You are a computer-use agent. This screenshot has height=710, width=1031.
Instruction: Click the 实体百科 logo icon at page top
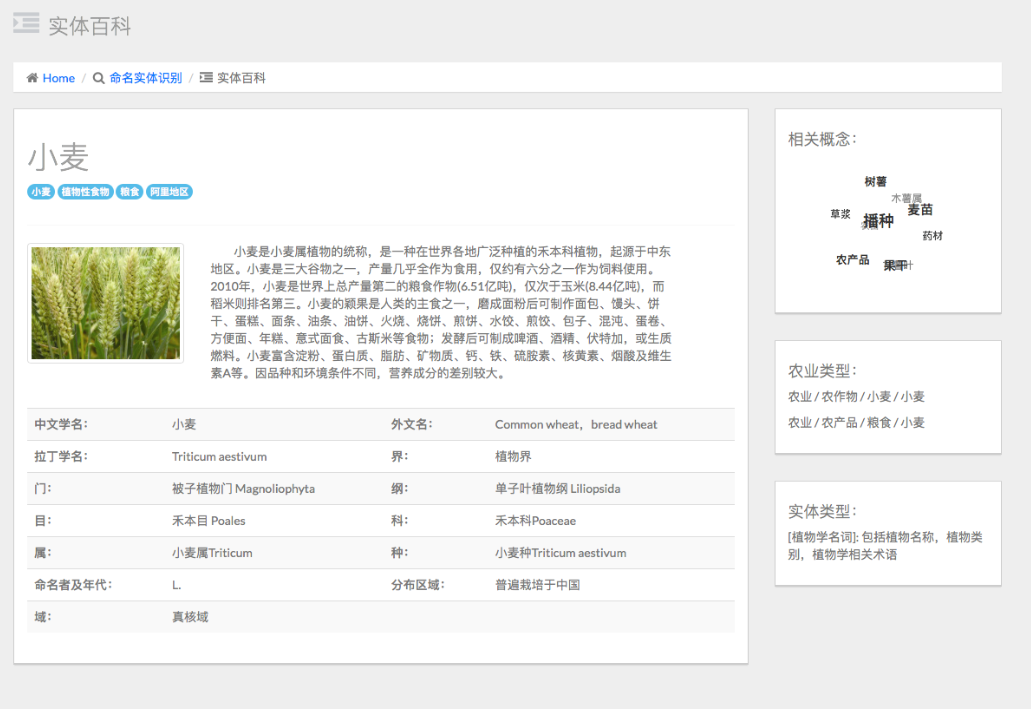(24, 23)
